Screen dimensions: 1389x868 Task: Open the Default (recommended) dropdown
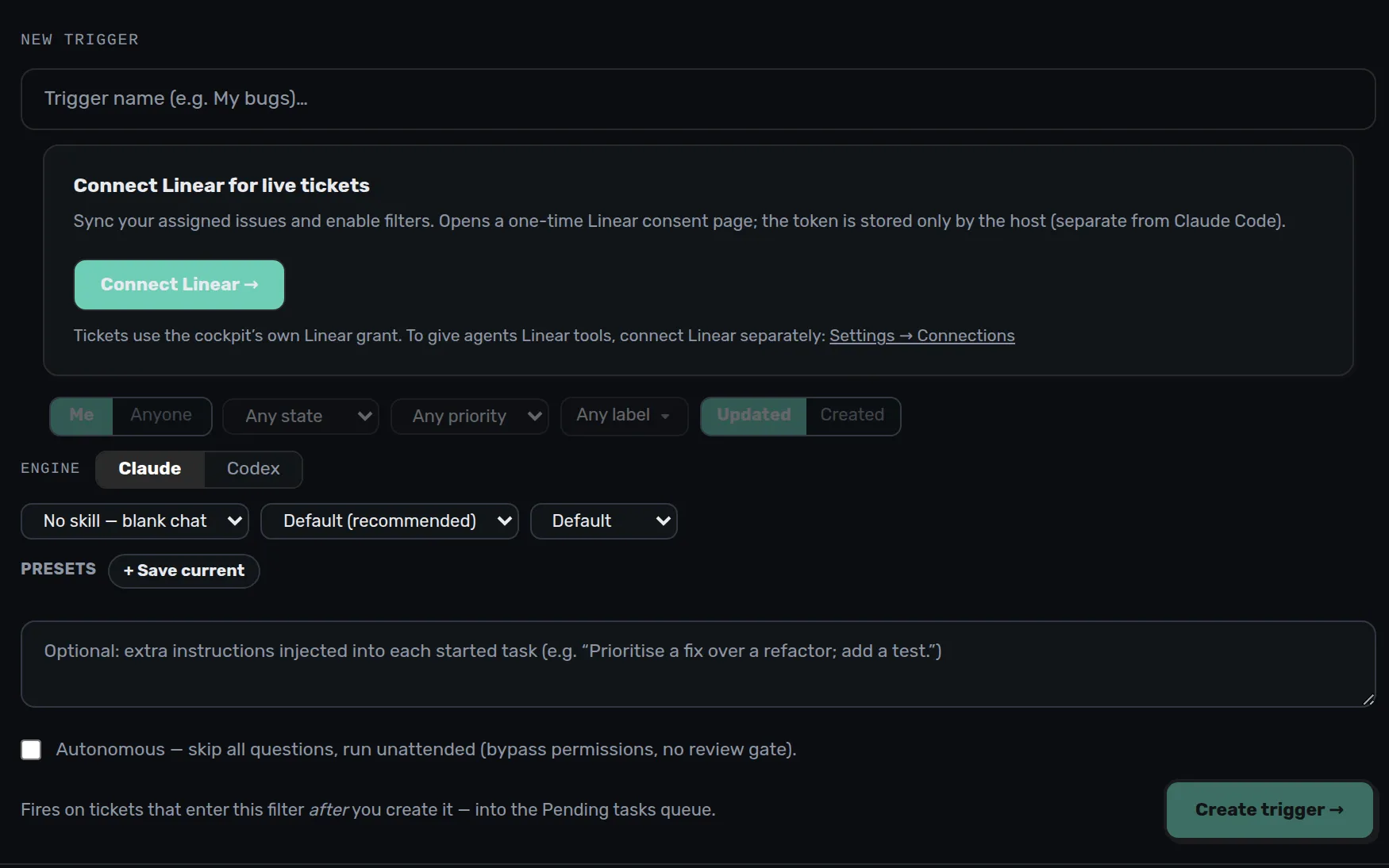390,521
